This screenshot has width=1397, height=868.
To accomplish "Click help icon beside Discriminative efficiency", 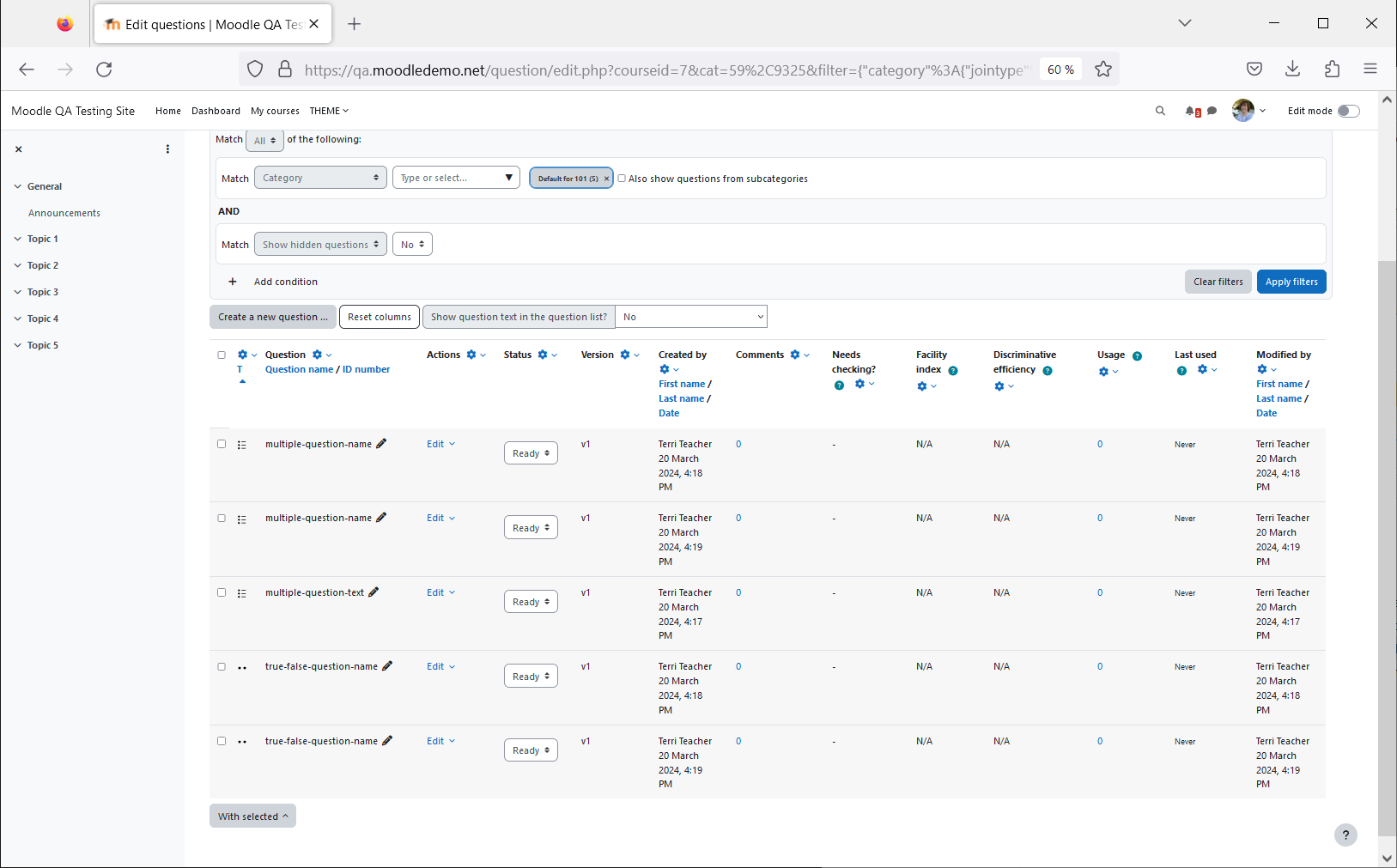I will (1048, 370).
